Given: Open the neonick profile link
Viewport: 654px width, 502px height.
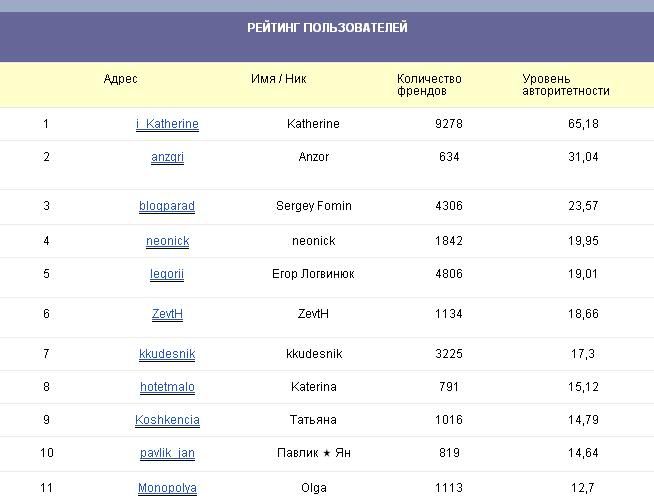Looking at the screenshot, I should click(x=168, y=241).
